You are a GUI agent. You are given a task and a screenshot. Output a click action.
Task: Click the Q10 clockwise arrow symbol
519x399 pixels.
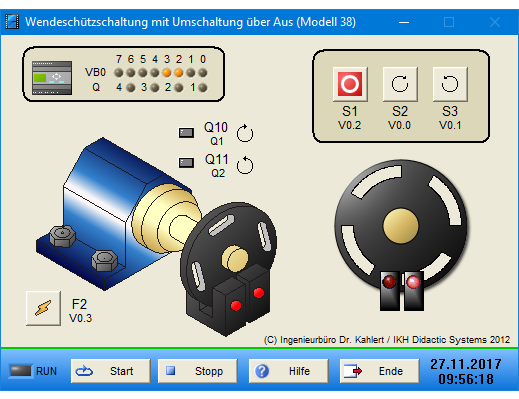(x=245, y=133)
